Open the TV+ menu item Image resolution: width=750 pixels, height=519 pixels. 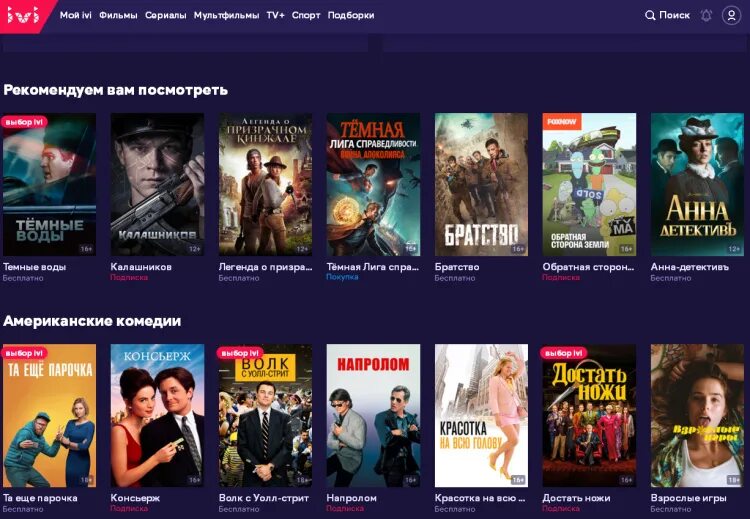pyautogui.click(x=276, y=15)
